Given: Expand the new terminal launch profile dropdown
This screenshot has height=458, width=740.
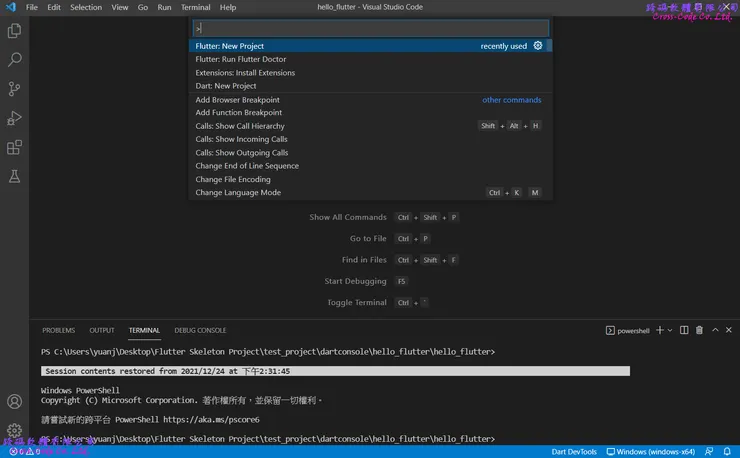Looking at the screenshot, I should [x=671, y=330].
